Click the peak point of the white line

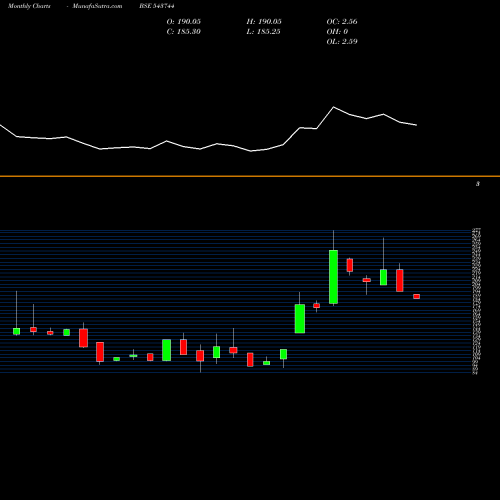[334, 107]
